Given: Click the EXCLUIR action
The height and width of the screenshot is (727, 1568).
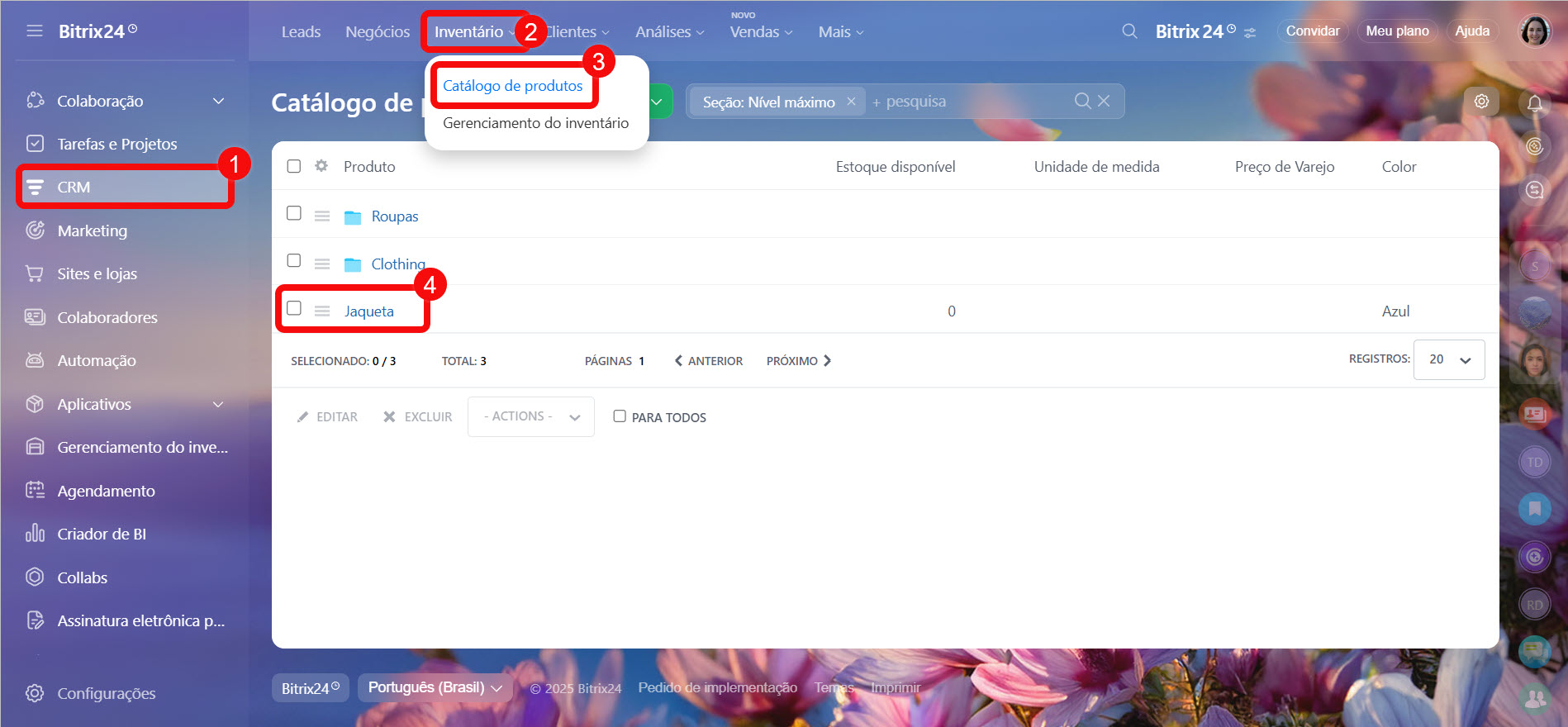Looking at the screenshot, I should pos(418,417).
